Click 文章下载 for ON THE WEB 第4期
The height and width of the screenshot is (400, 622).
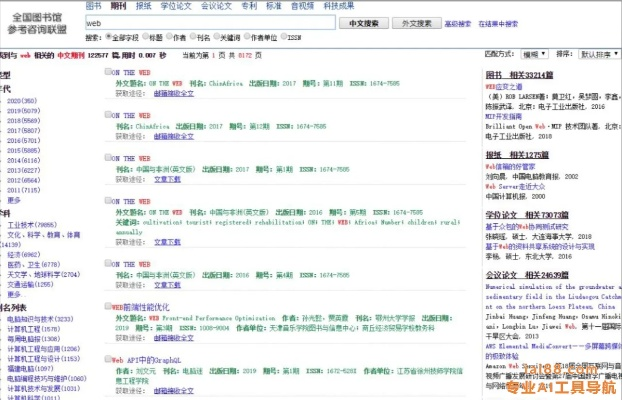[167, 285]
